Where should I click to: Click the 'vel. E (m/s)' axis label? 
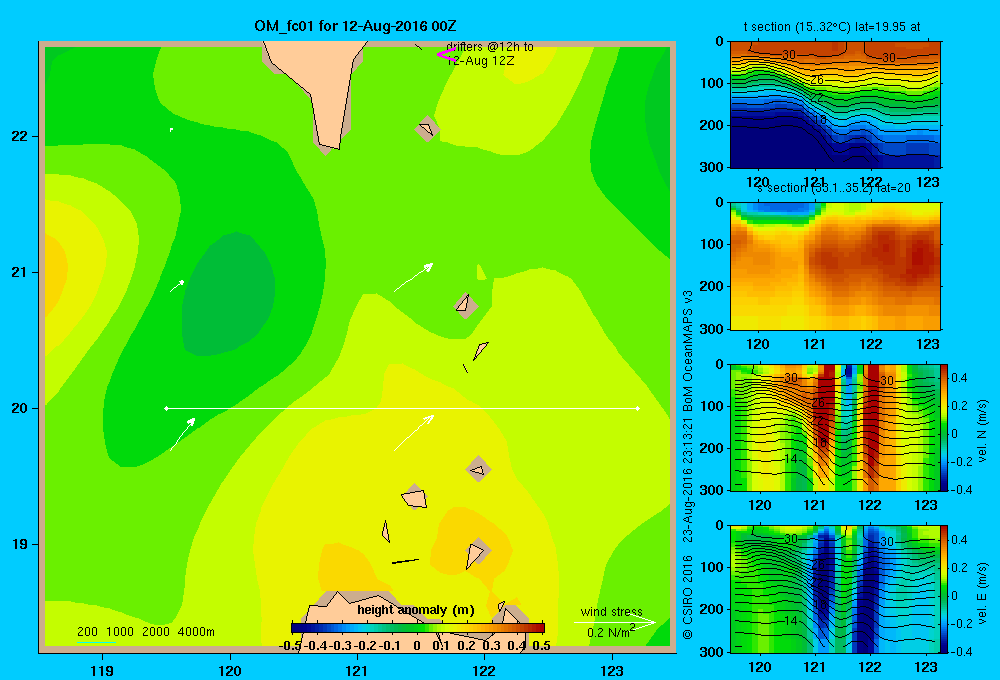[982, 593]
